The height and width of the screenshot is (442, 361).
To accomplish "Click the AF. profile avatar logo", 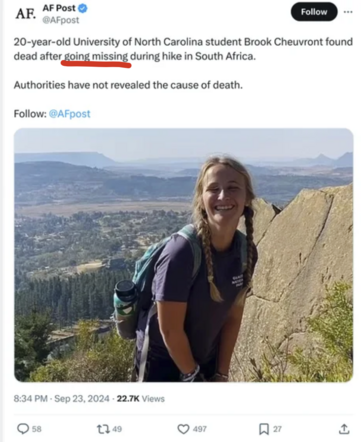I will pyautogui.click(x=26, y=14).
